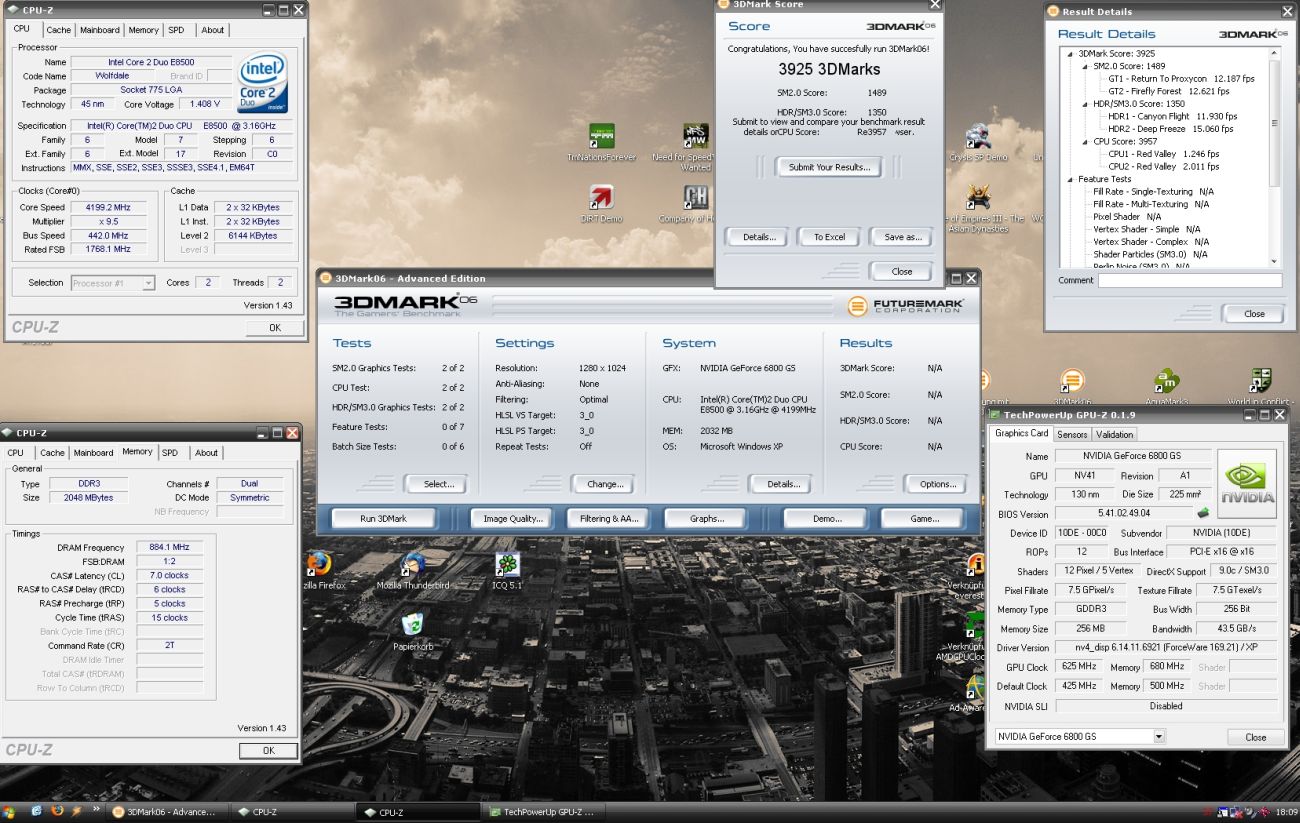
Task: Click the Intel Core 2 Duo logo in CPU-Z
Action: pos(263,82)
